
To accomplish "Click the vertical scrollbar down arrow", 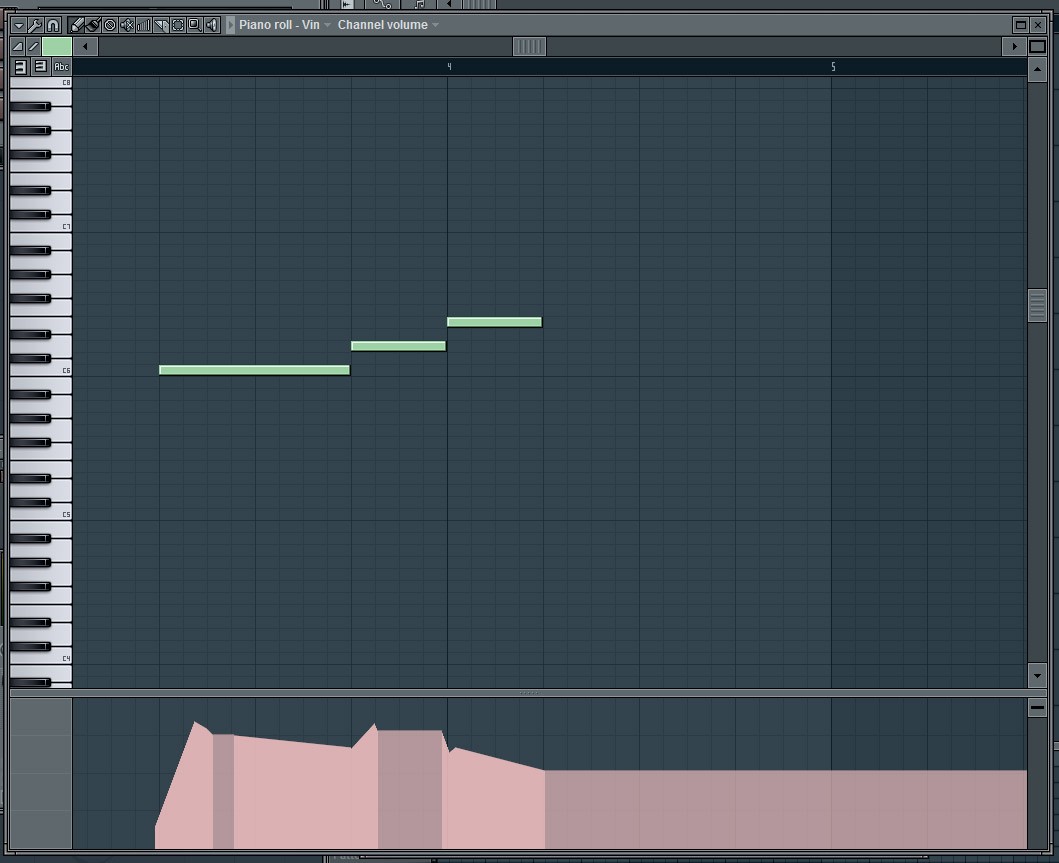I will coord(1037,675).
